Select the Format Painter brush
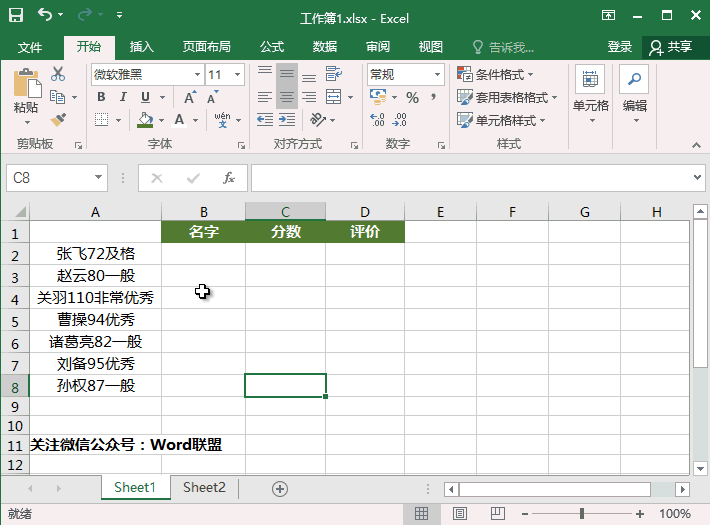Screen dimensions: 710x525 [x=58, y=120]
